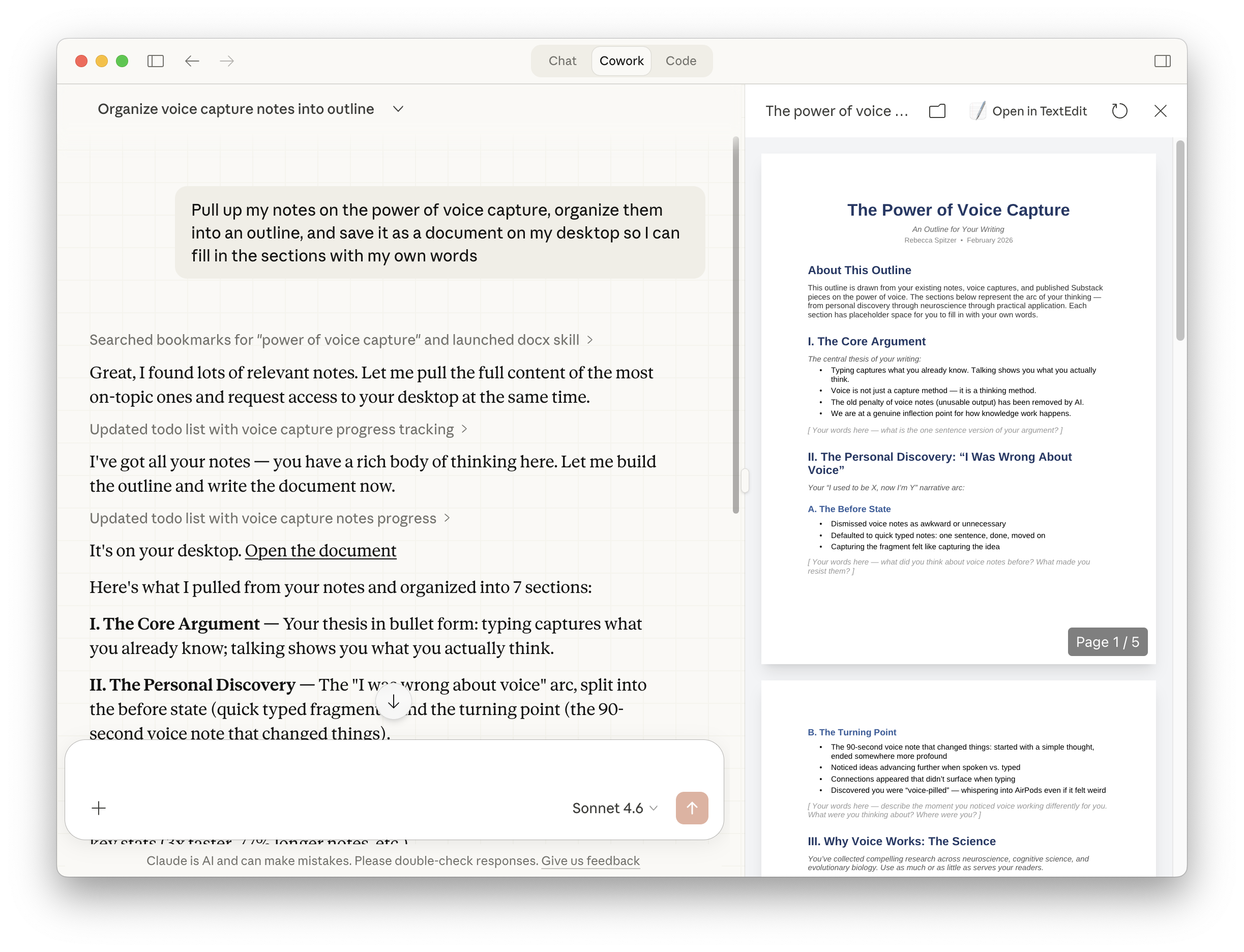This screenshot has width=1244, height=952.
Task: Navigate forward with the forward arrow
Action: tap(227, 61)
